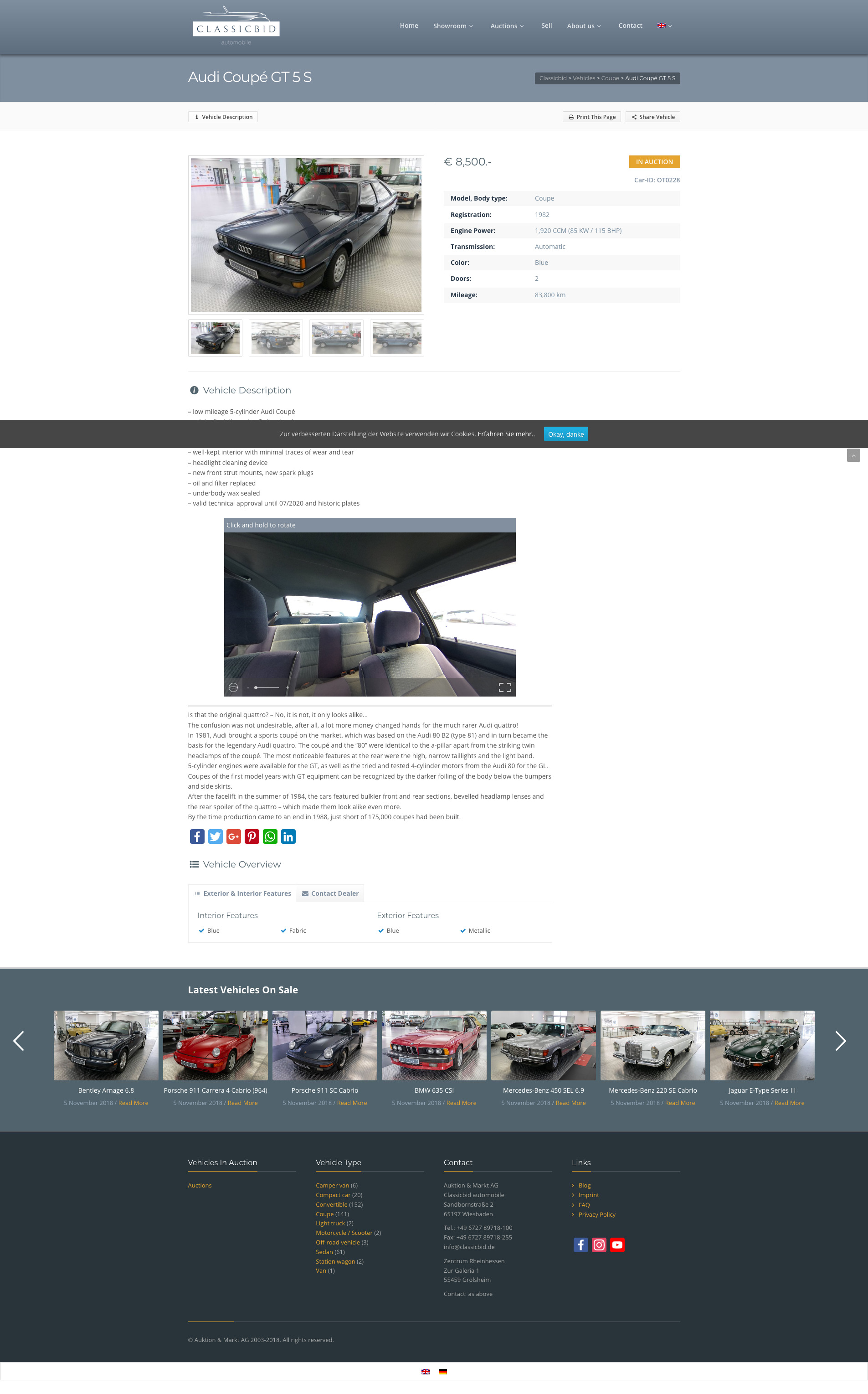Click the Share Vehicle button
868x1394 pixels.
(653, 117)
